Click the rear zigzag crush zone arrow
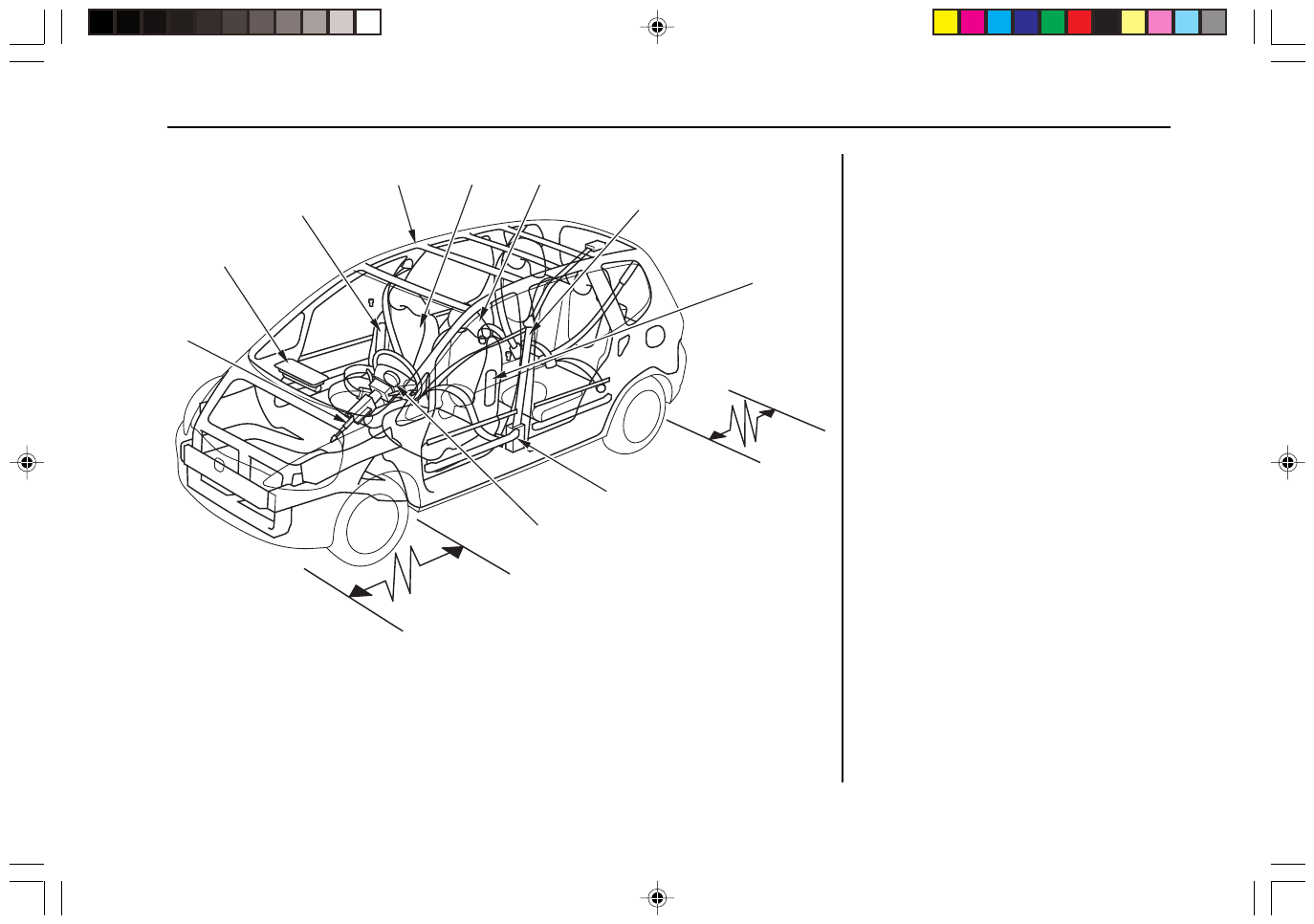This screenshot has height=924, width=1314. pos(743,424)
